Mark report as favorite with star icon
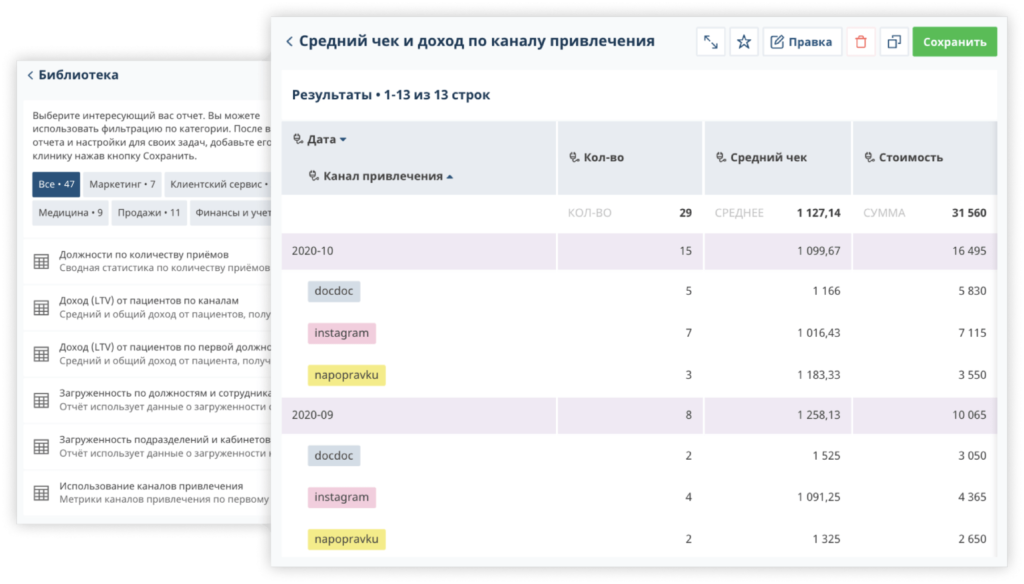This screenshot has height=584, width=1024. [743, 42]
